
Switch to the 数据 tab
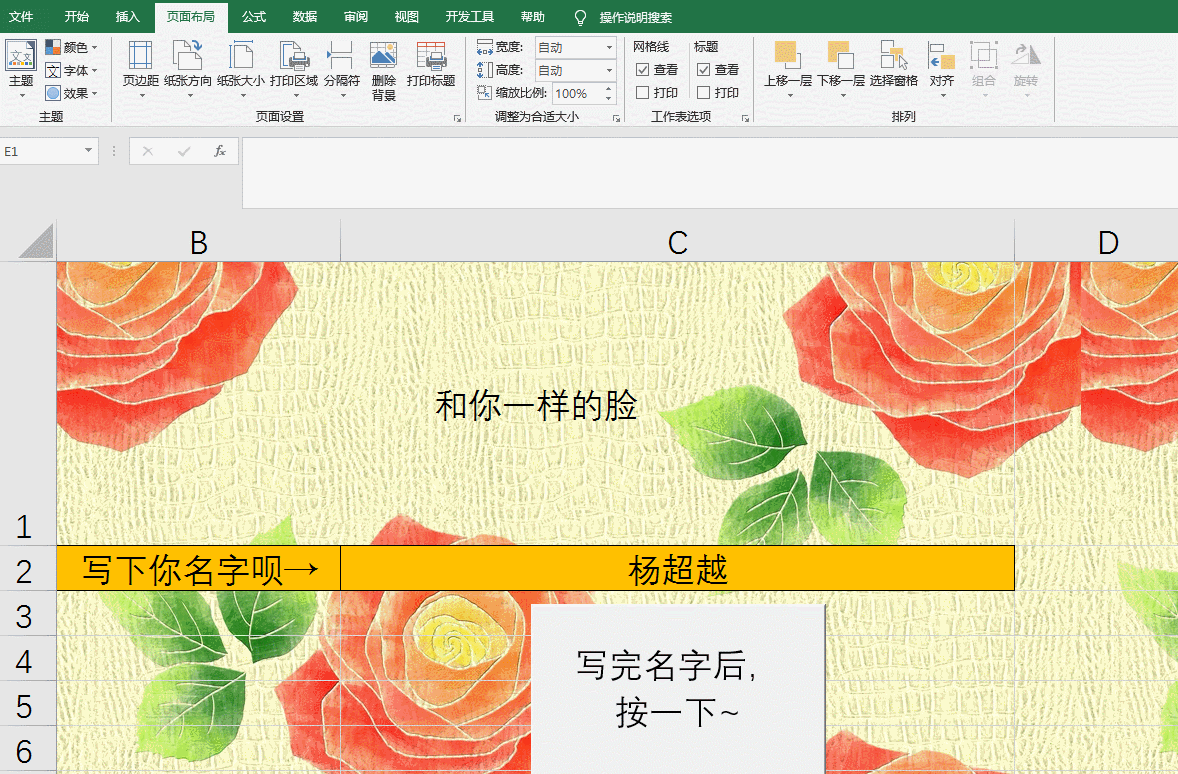(x=305, y=17)
